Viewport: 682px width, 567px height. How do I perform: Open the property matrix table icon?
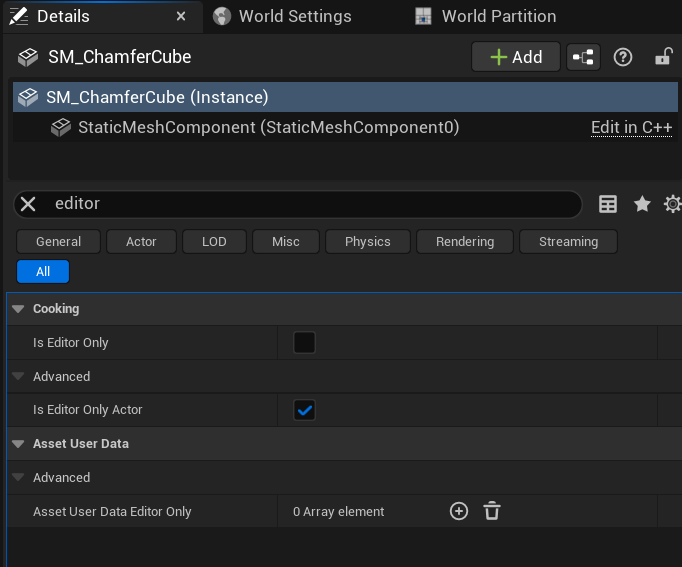pyautogui.click(x=608, y=204)
